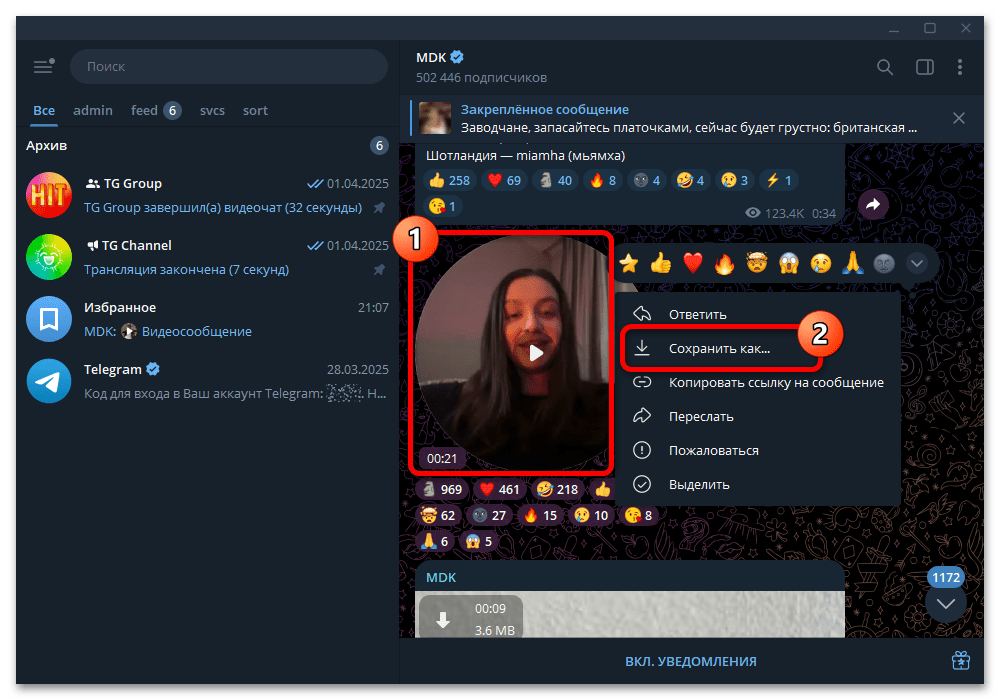Open MDK channel title in header
1000x700 pixels.
[432, 57]
